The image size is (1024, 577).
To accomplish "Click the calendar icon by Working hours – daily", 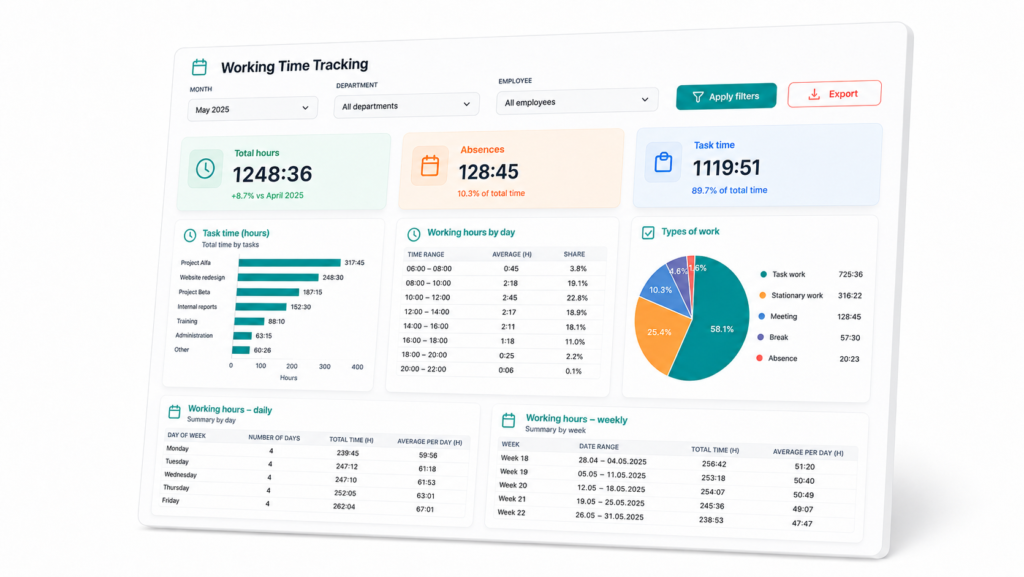I will click(x=174, y=411).
